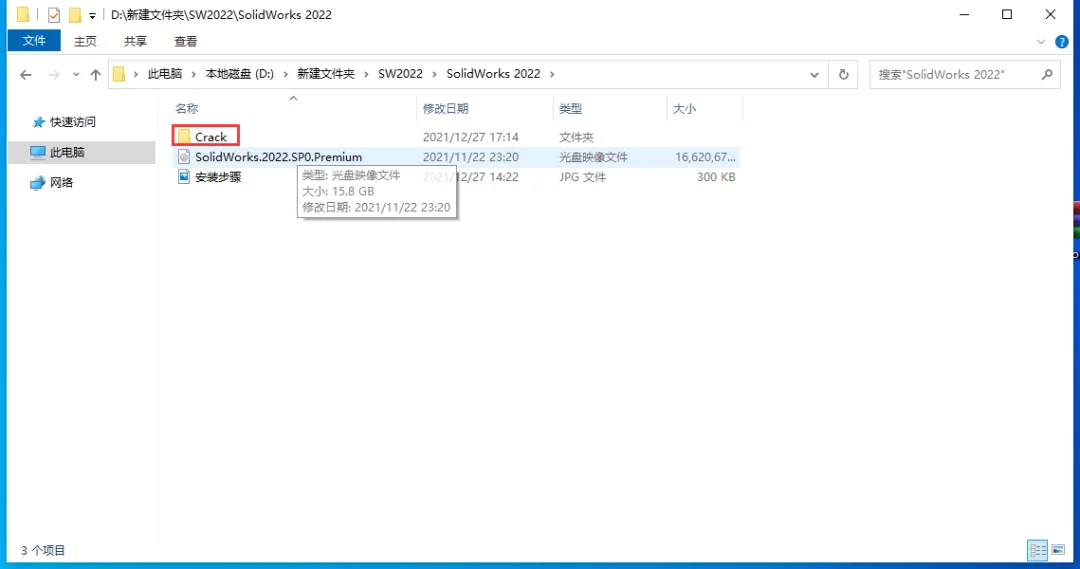
Task: Open 此电脑 in the navigation pane
Action: point(67,152)
